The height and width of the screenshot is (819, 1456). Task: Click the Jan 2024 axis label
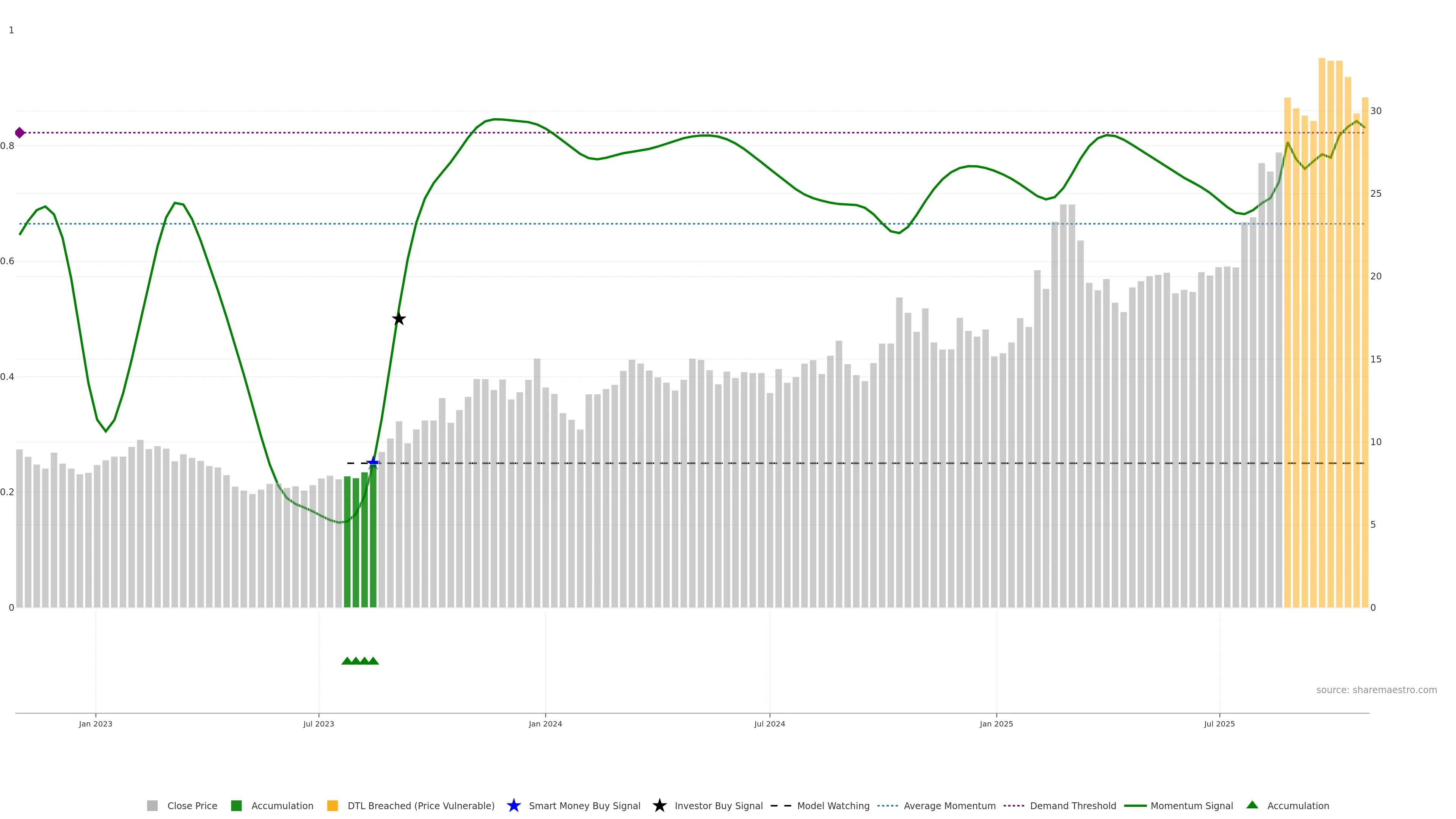tap(545, 724)
